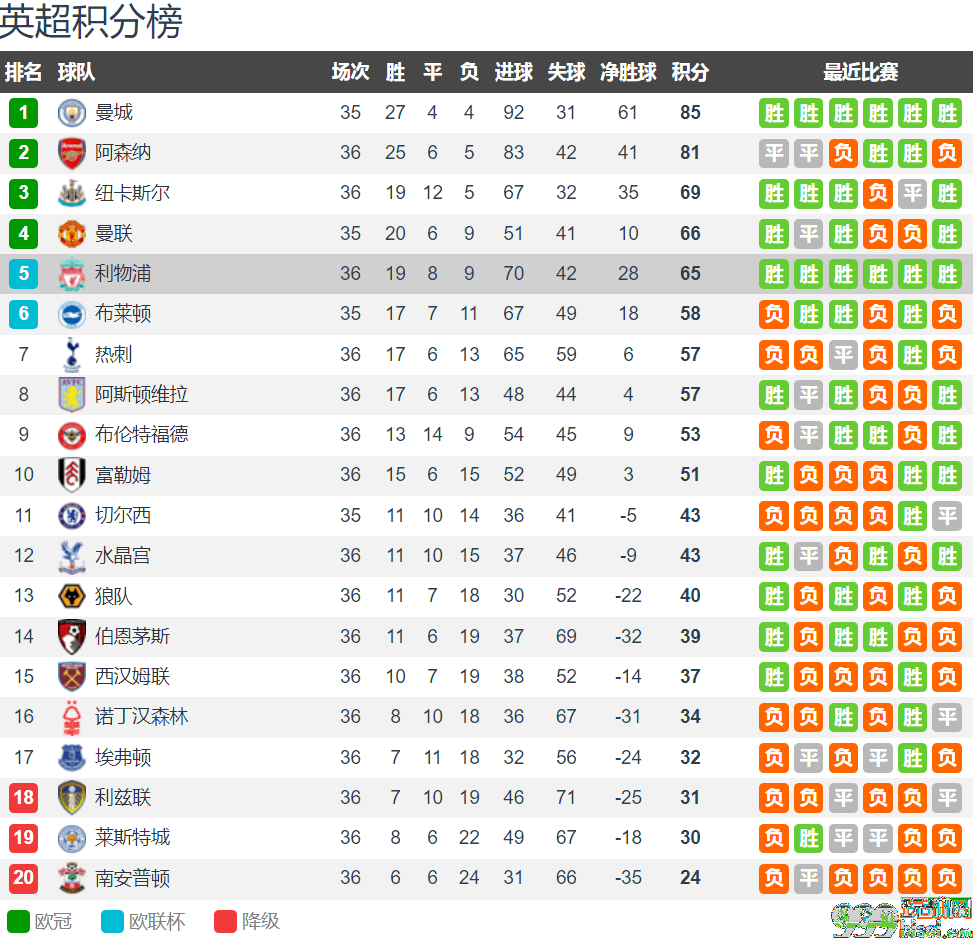Click the red rank 20 badge
Screen dimensions: 973x939
pos(24,878)
